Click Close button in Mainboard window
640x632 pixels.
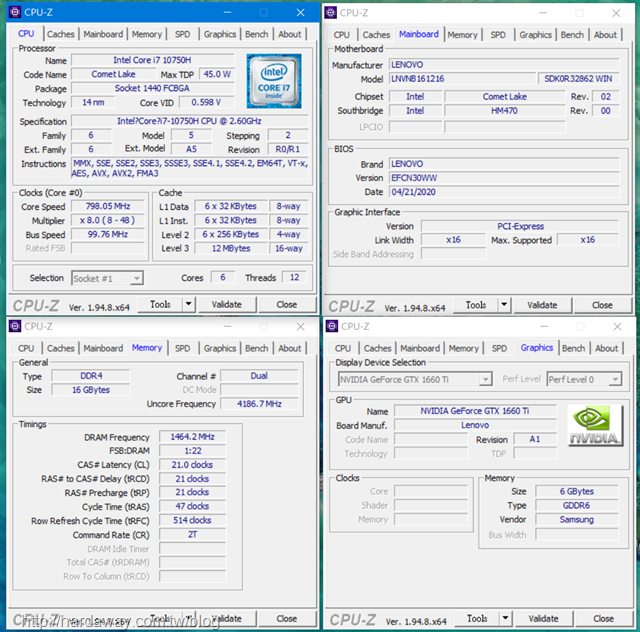(602, 305)
